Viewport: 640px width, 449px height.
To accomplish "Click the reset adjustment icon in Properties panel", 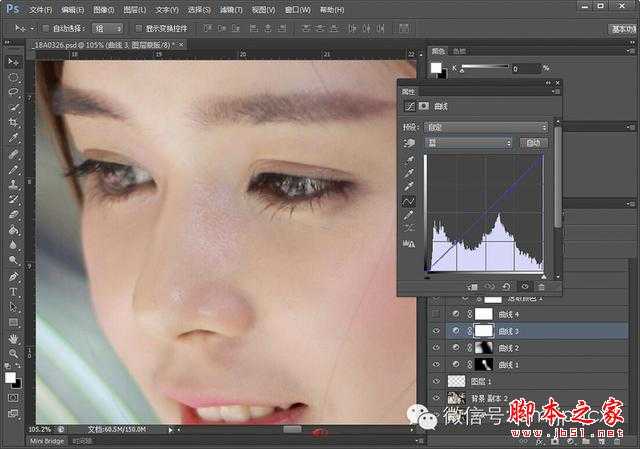I will tap(507, 286).
